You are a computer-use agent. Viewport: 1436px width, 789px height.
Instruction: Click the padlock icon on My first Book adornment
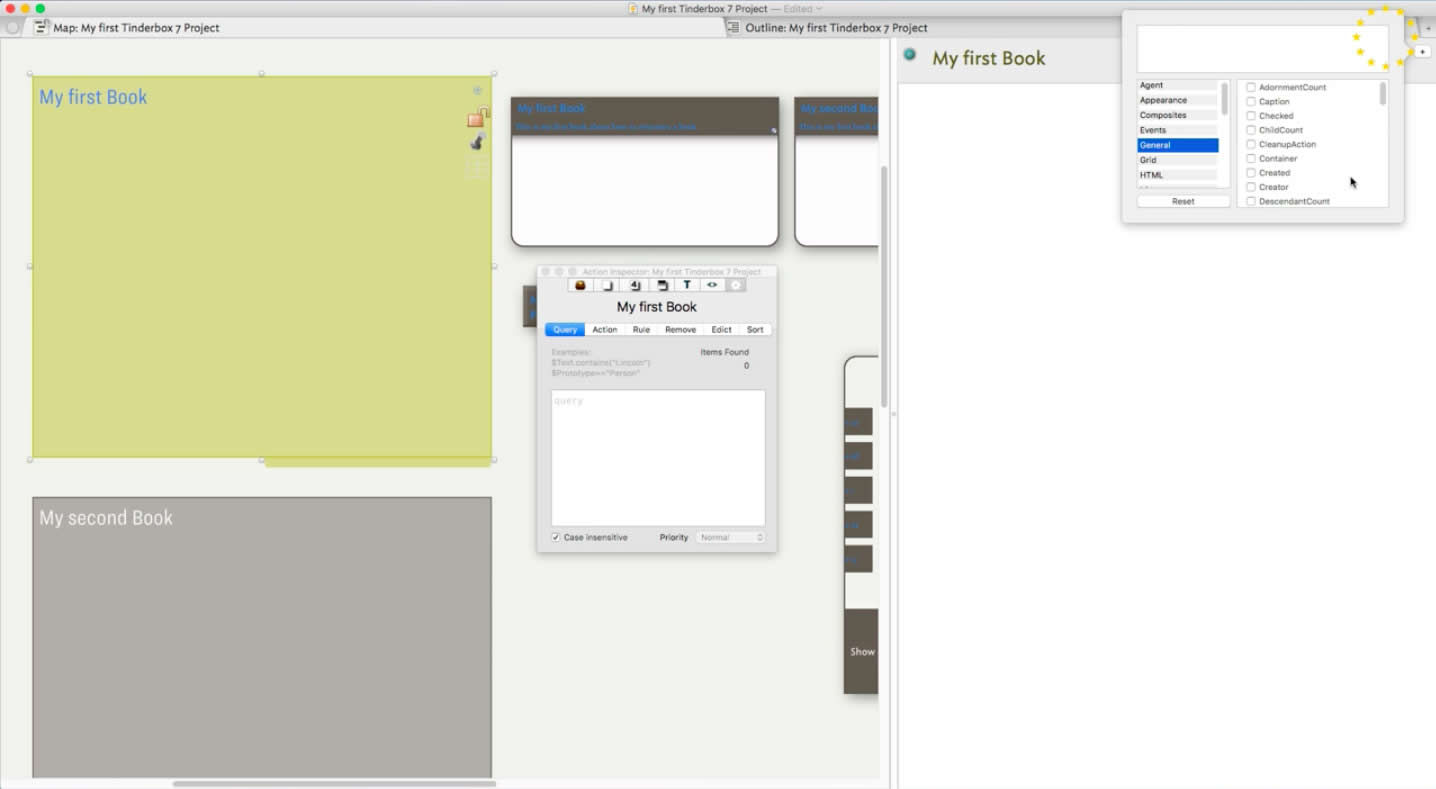point(477,118)
